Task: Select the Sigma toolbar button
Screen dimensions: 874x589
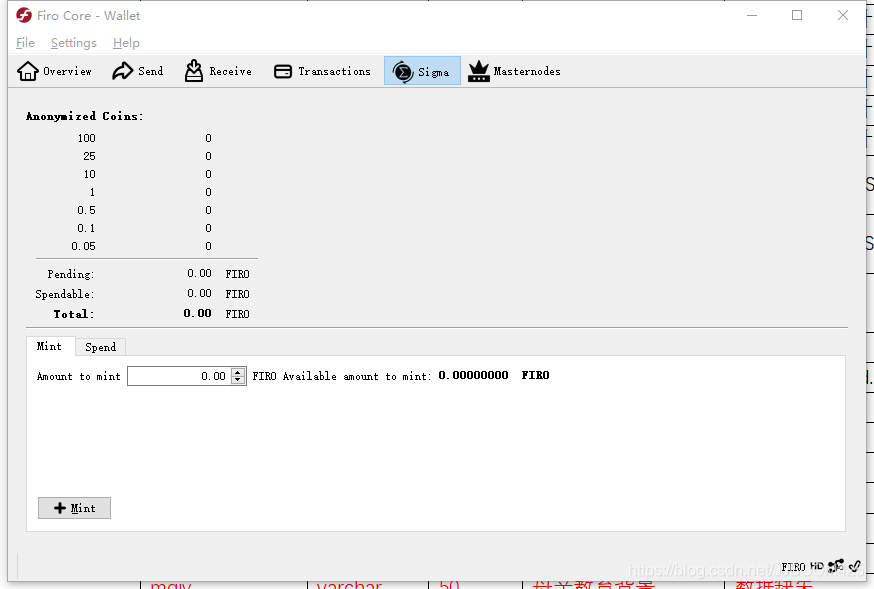Action: (x=422, y=71)
